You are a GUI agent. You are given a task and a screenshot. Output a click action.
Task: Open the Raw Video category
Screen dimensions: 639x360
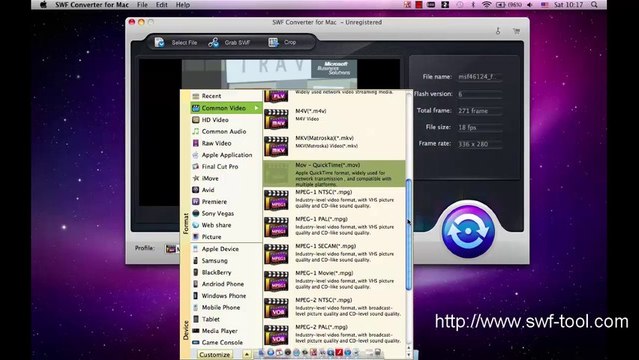pos(226,143)
